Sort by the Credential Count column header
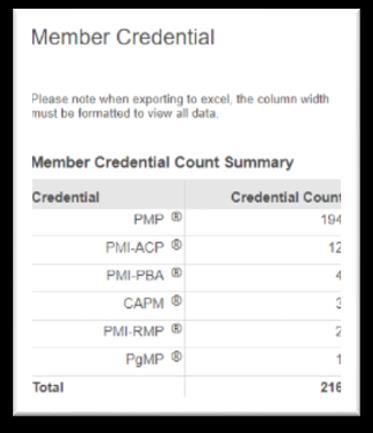This screenshot has width=373, height=433. click(x=286, y=197)
